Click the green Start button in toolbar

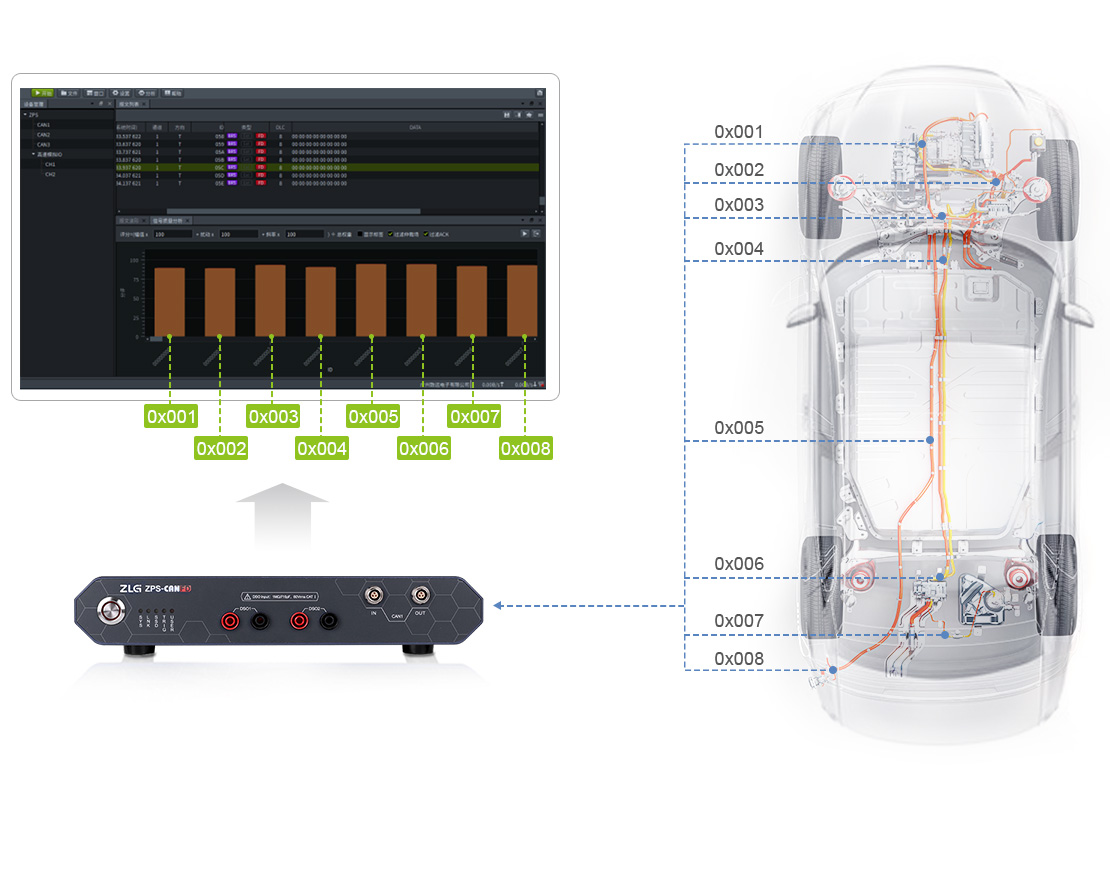click(42, 92)
